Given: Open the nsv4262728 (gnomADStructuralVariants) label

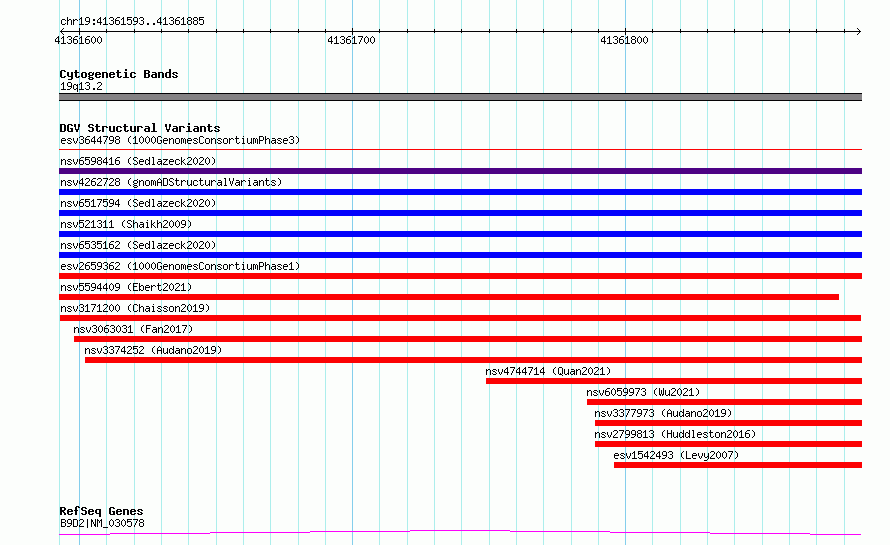Looking at the screenshot, I should click(x=171, y=182).
